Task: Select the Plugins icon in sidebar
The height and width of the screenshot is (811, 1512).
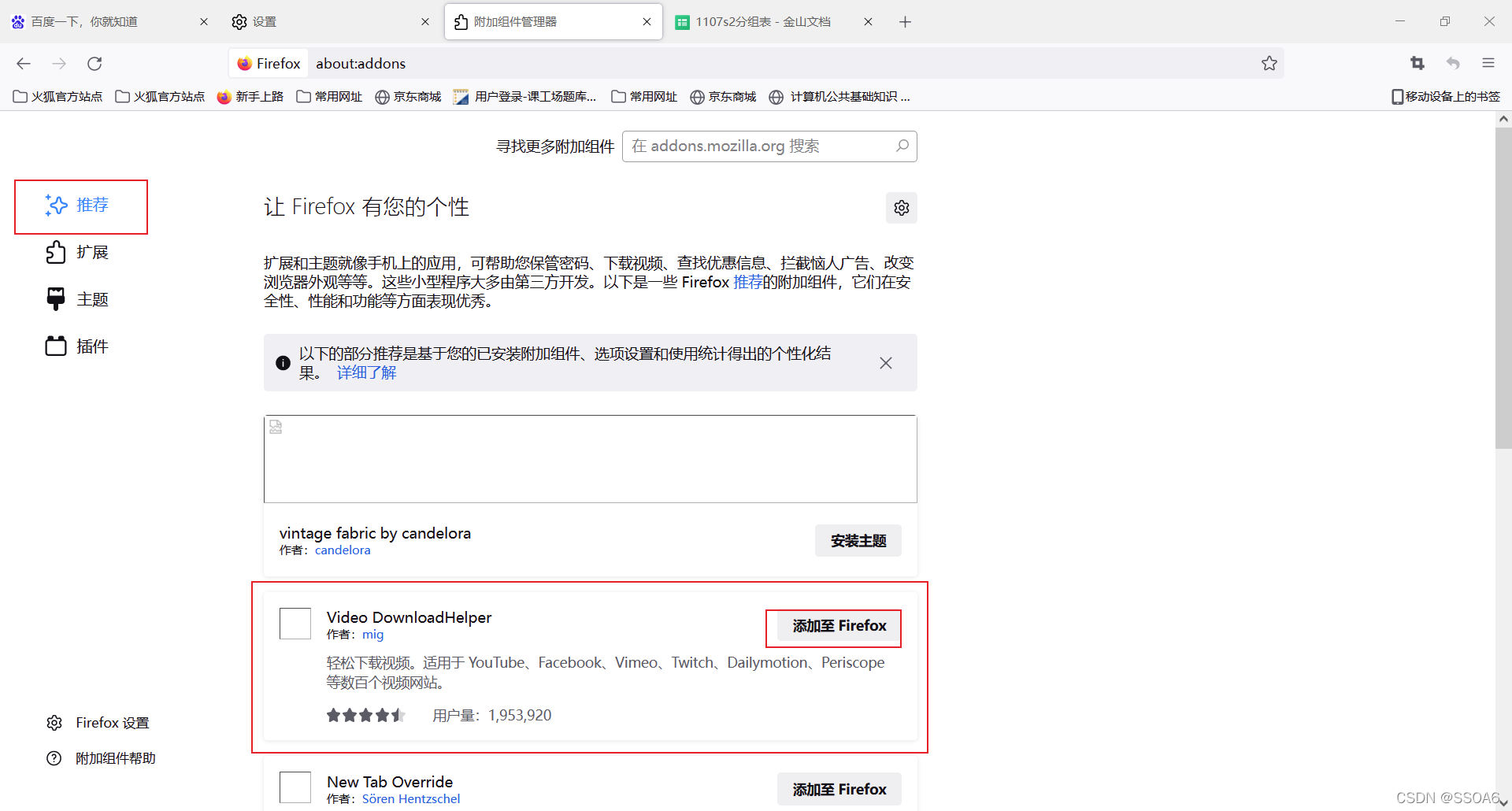Action: pos(56,346)
